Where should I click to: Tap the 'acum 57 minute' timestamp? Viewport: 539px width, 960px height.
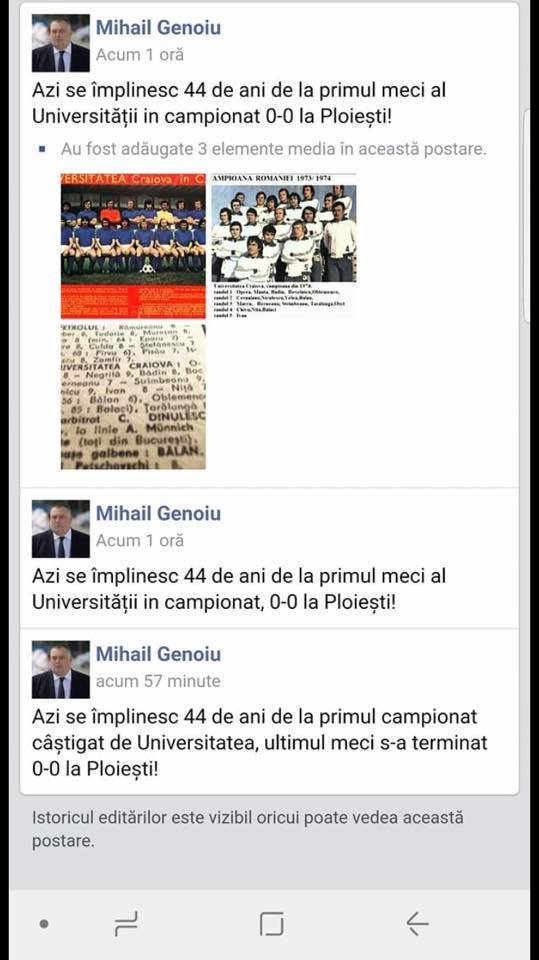[158, 681]
